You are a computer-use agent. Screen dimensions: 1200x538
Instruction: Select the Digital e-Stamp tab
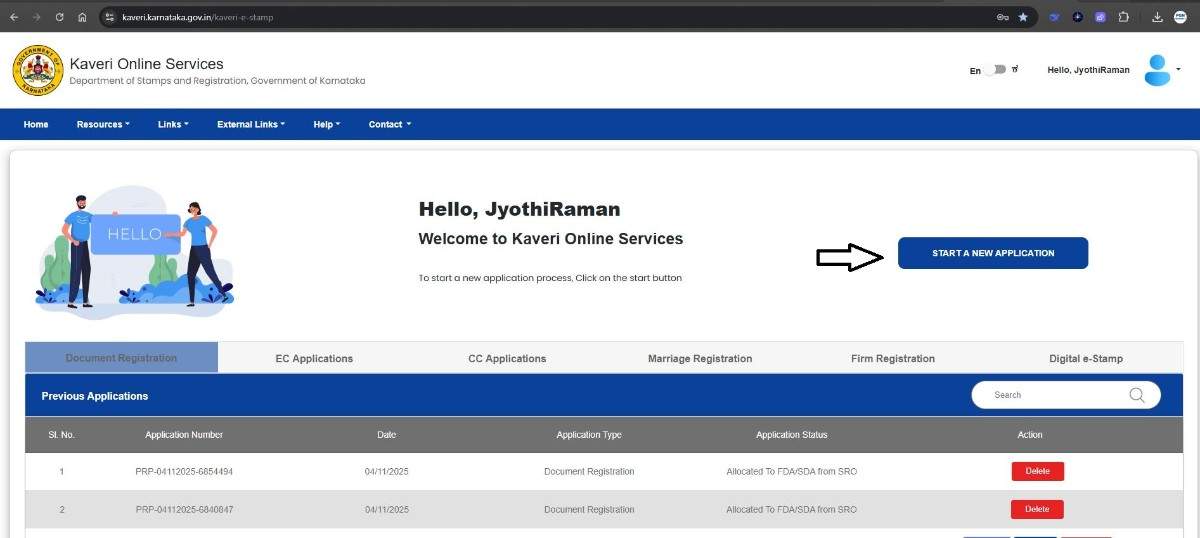(x=1085, y=358)
